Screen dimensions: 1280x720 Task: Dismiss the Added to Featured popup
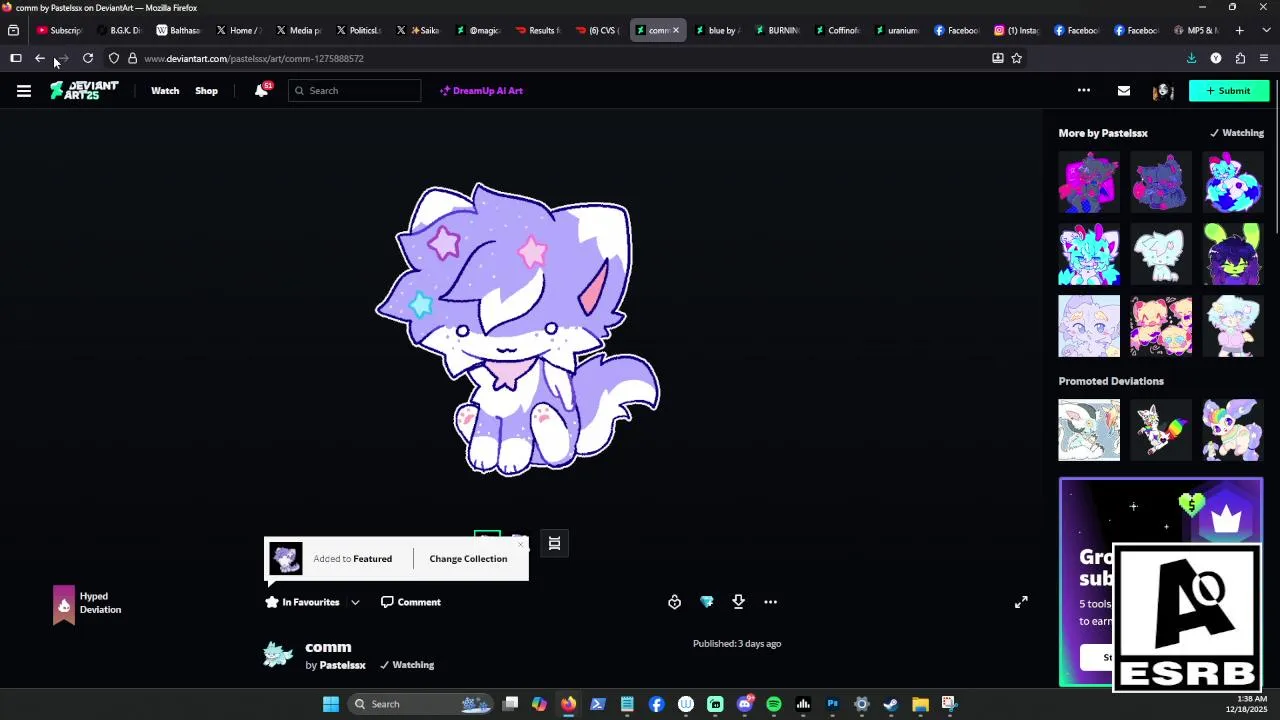[520, 545]
